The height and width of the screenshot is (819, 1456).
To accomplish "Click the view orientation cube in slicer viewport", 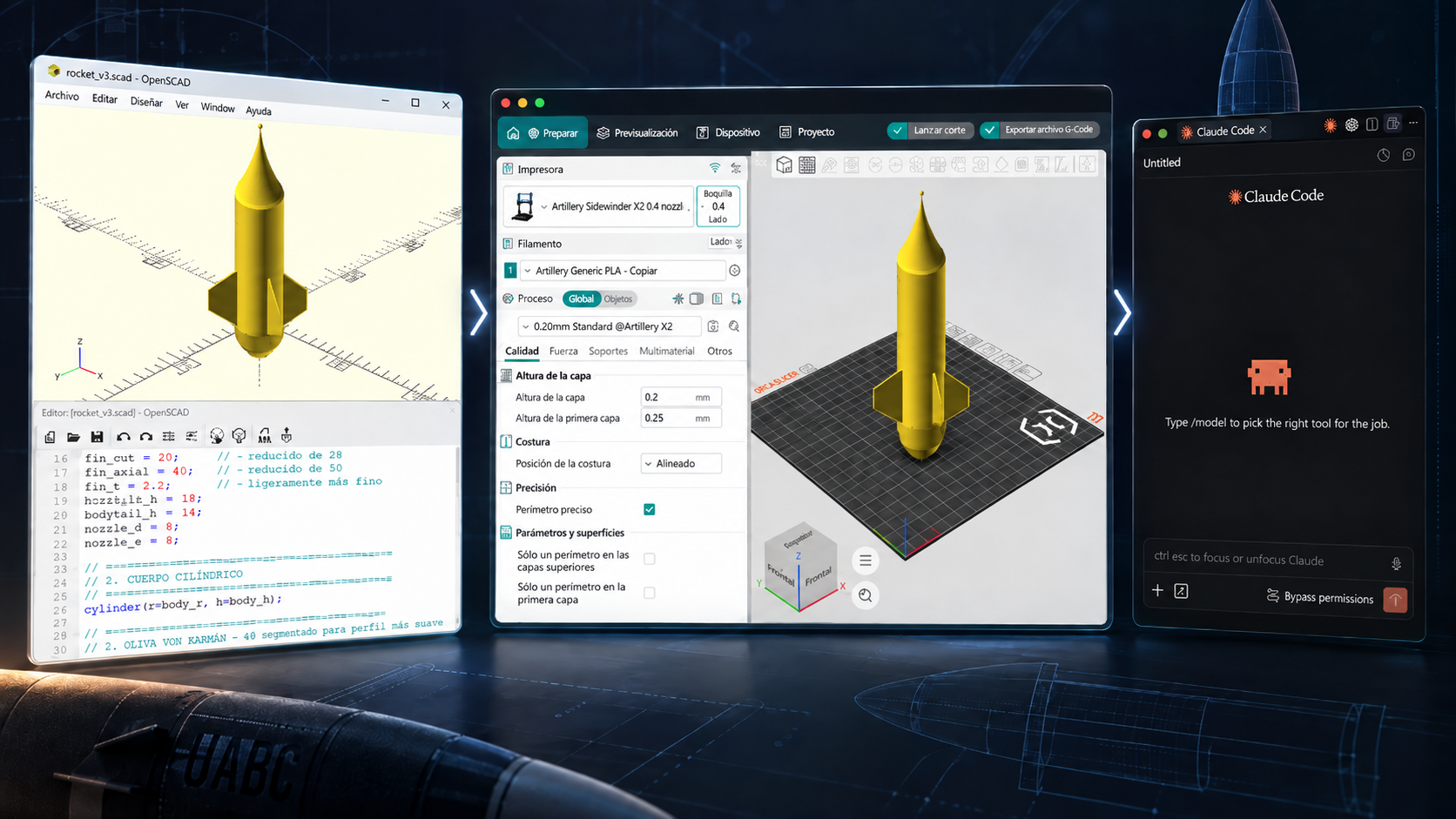I will 800,566.
